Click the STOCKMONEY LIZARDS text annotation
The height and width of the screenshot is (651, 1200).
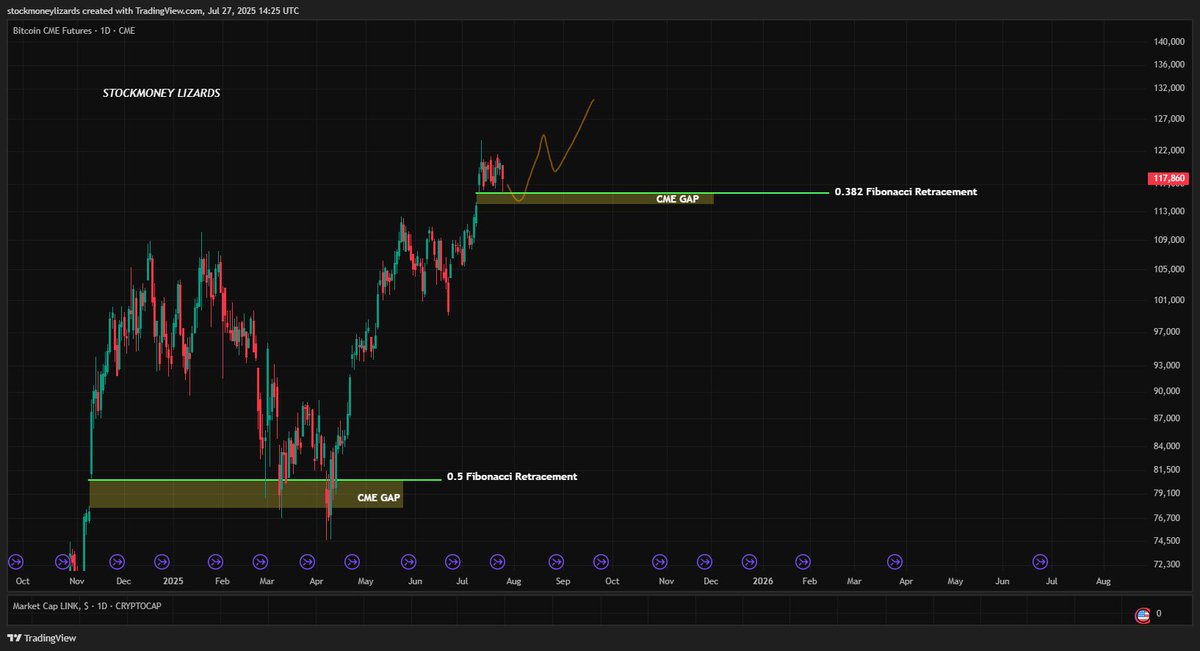(162, 93)
